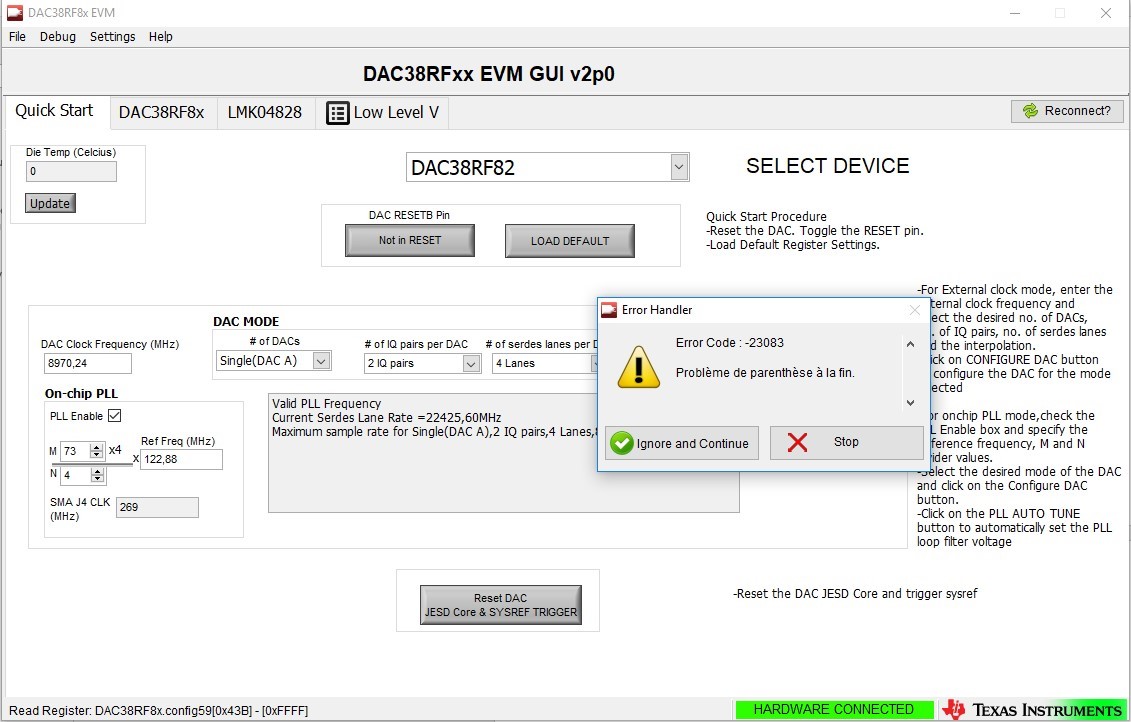The width and height of the screenshot is (1131, 722).
Task: Click the Texas Instruments logo
Action: coord(1034,710)
